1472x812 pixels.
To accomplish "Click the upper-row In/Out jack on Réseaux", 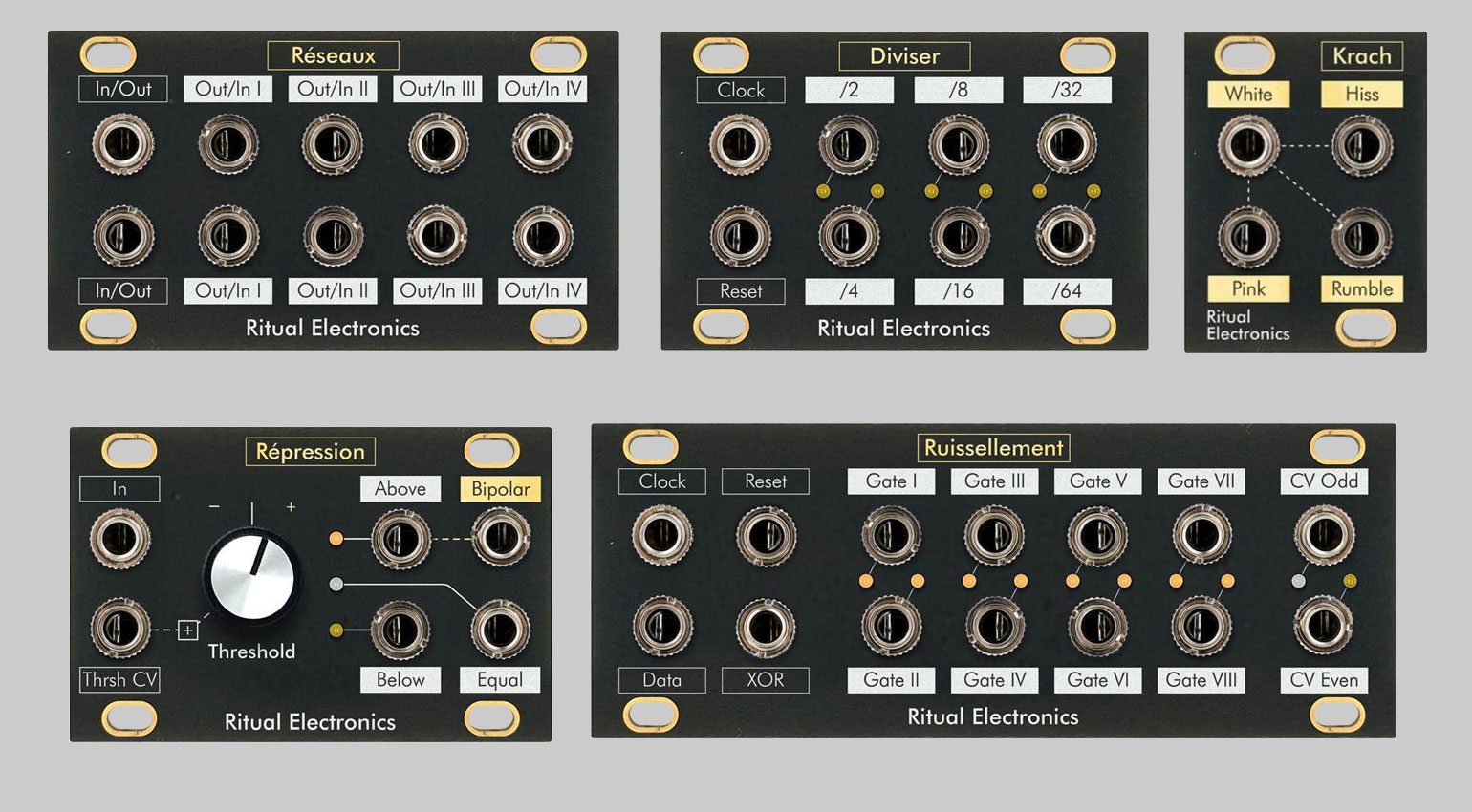I will [123, 144].
